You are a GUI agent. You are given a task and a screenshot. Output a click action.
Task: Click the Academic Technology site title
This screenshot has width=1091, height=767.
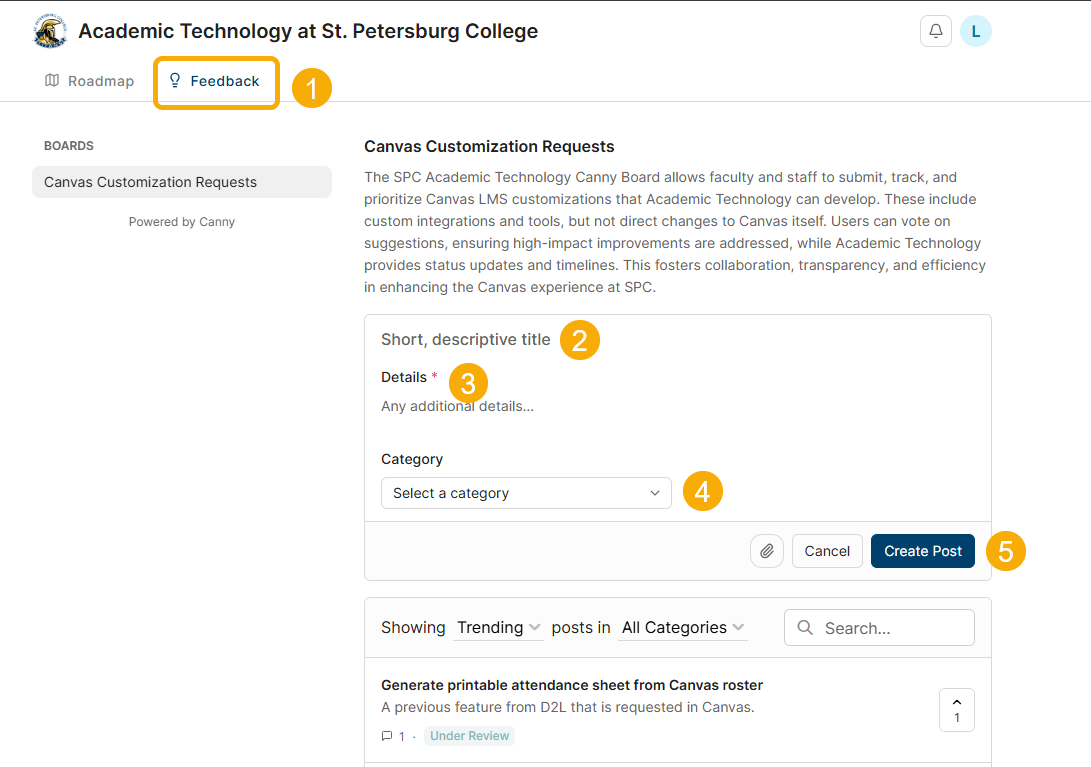point(308,31)
